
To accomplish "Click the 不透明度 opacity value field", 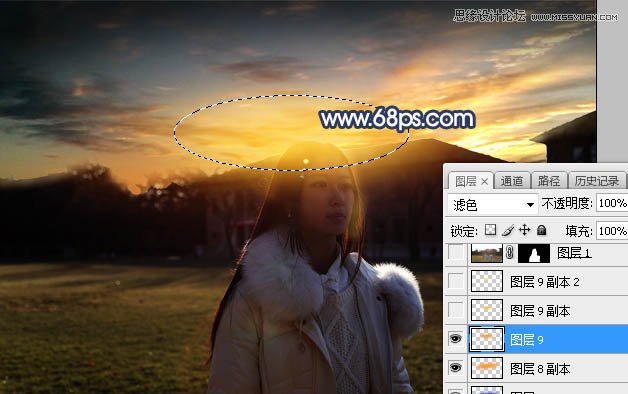I will [x=612, y=204].
